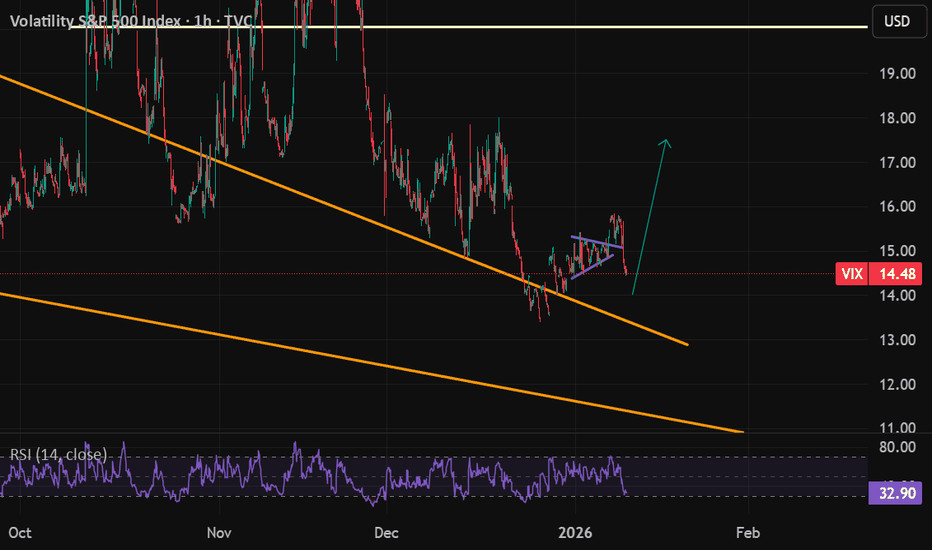932x550 pixels.
Task: Select the yellow horizontal line at top
Action: 500,27
